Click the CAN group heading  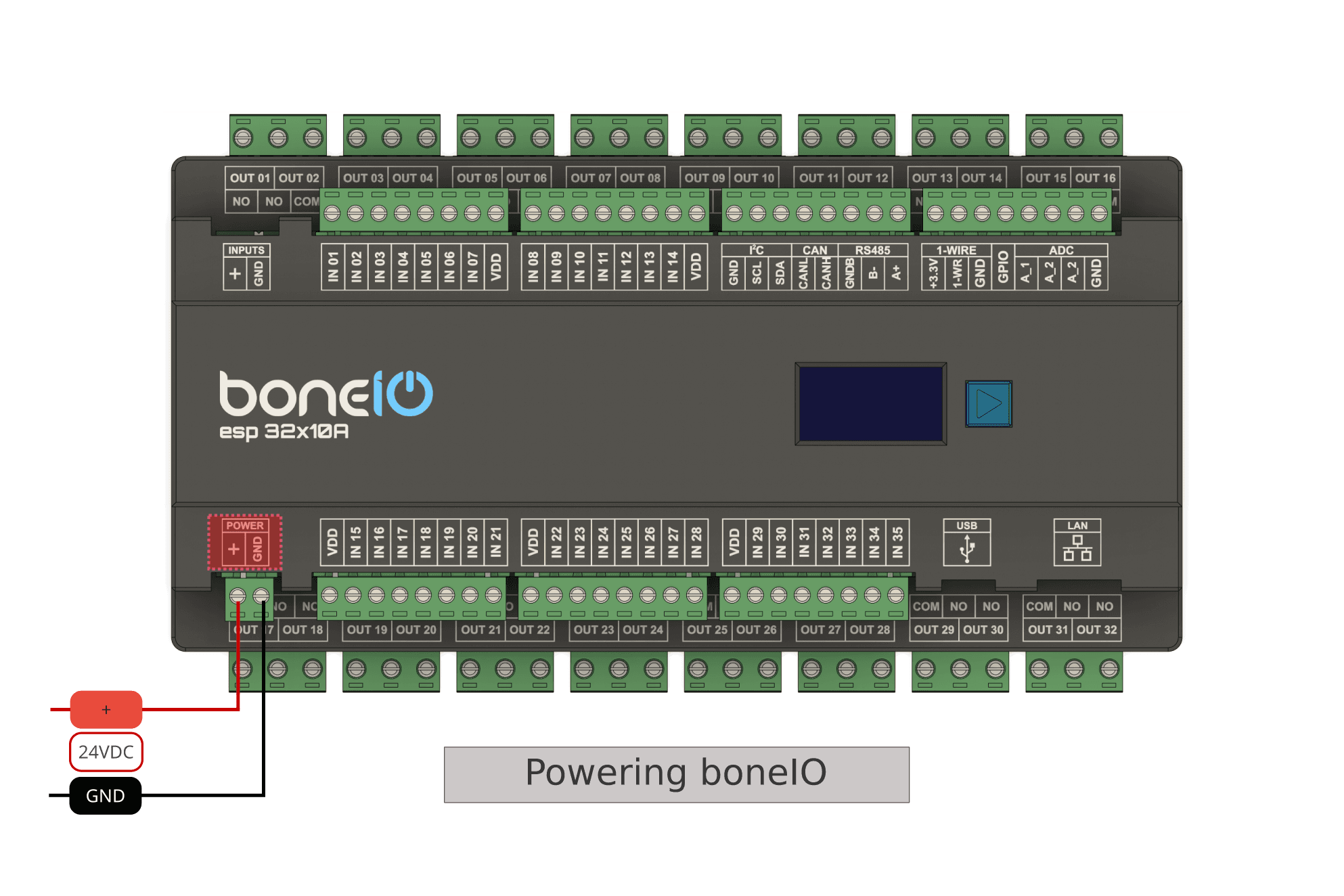815,250
